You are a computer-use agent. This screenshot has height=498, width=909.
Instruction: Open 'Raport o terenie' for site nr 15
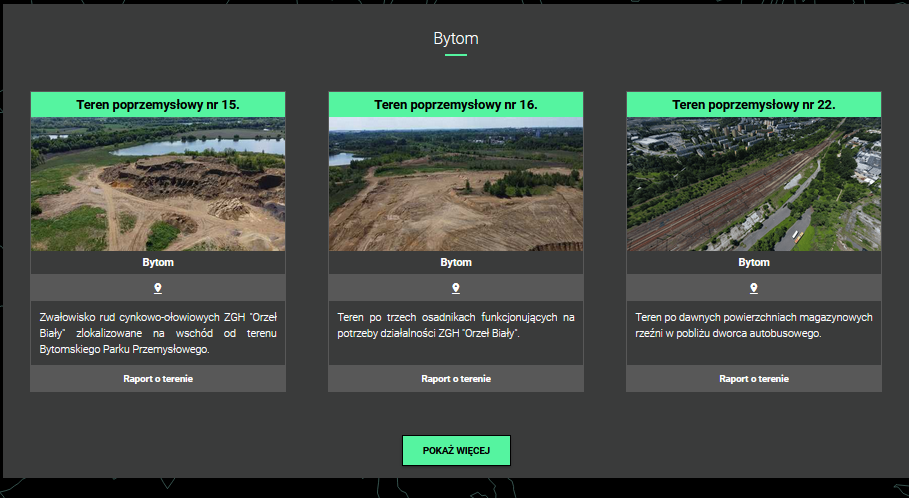coord(158,379)
